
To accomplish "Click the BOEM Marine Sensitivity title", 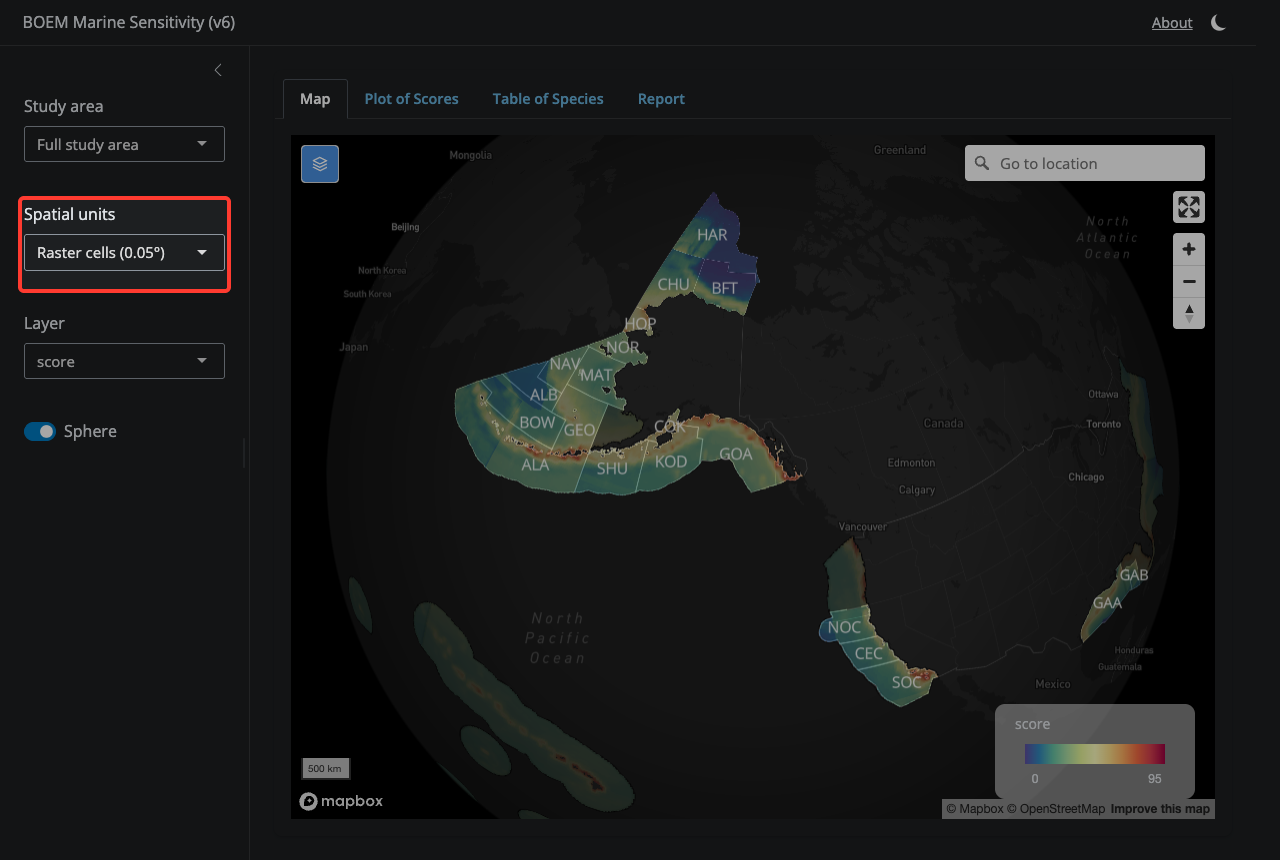I will pyautogui.click(x=129, y=22).
